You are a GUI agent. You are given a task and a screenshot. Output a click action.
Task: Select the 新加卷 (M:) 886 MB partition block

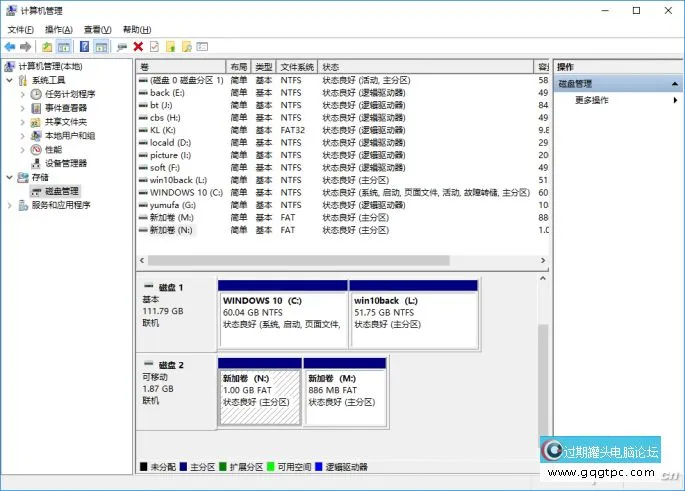point(345,392)
